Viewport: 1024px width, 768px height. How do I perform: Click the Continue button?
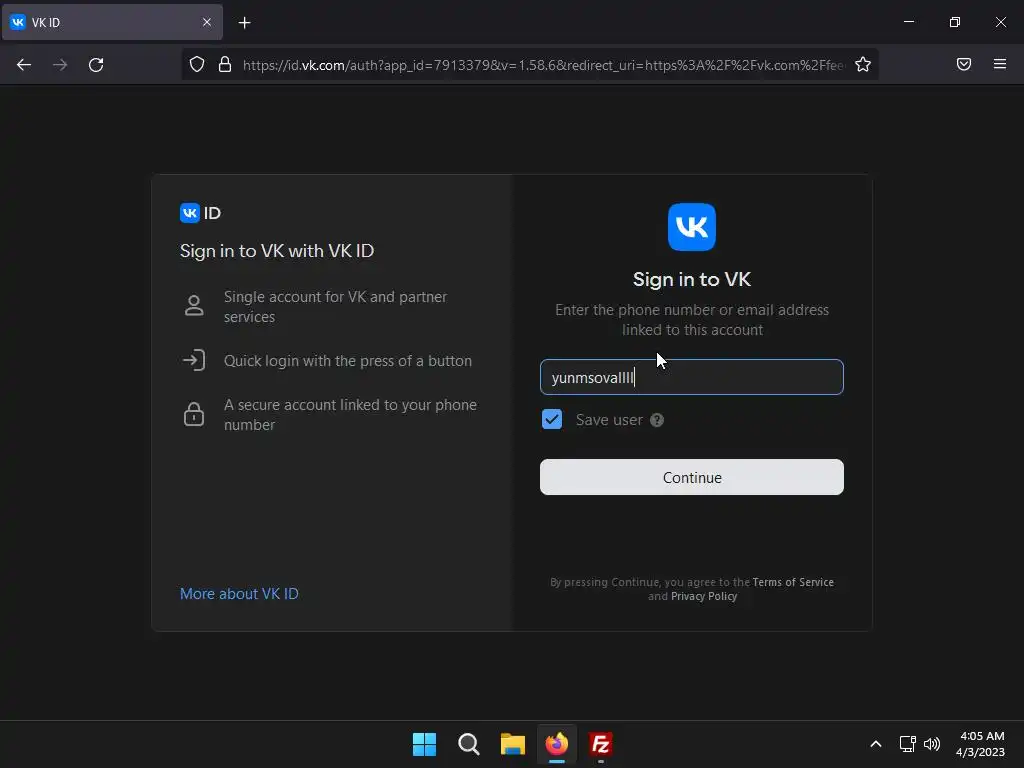click(x=692, y=477)
